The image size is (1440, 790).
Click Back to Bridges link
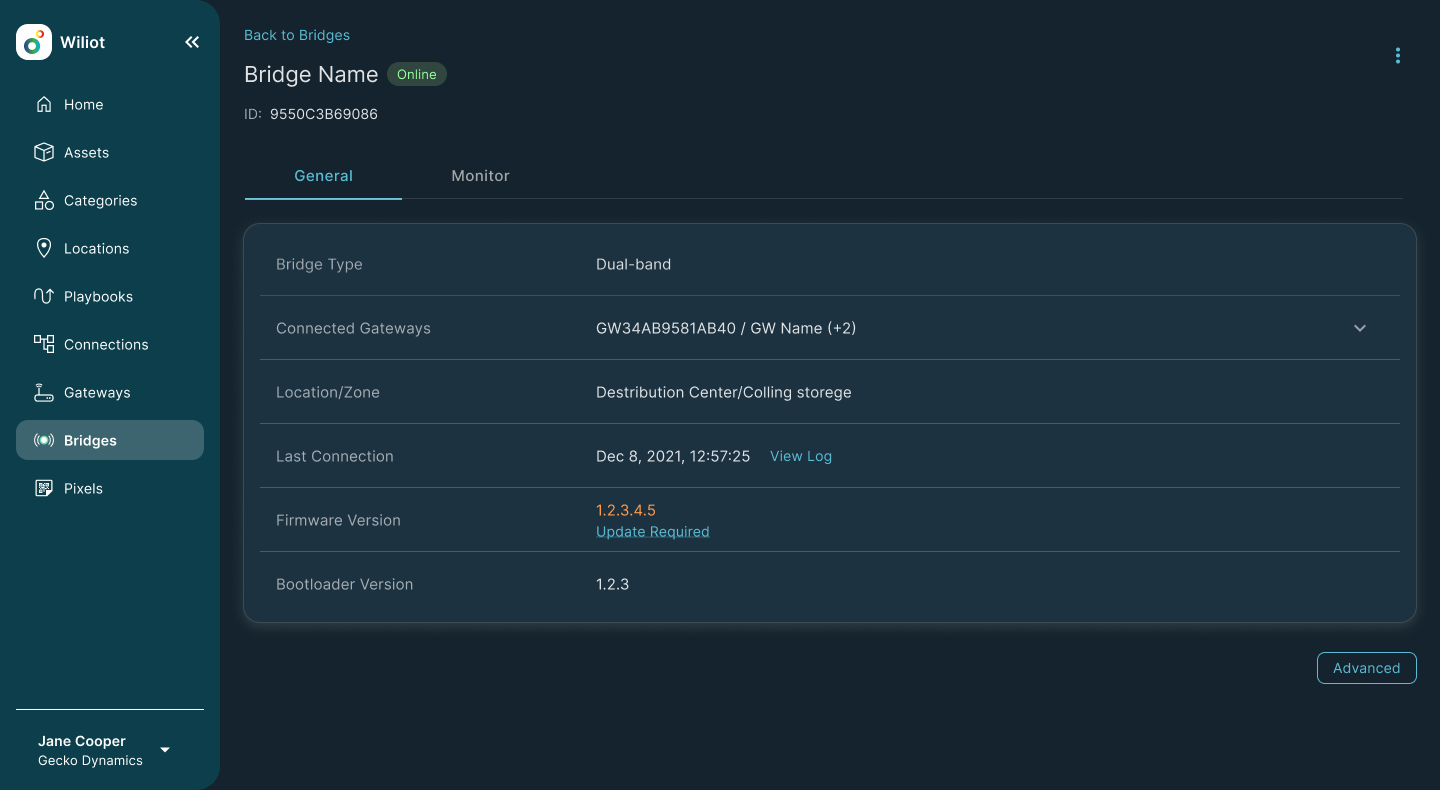(x=297, y=35)
